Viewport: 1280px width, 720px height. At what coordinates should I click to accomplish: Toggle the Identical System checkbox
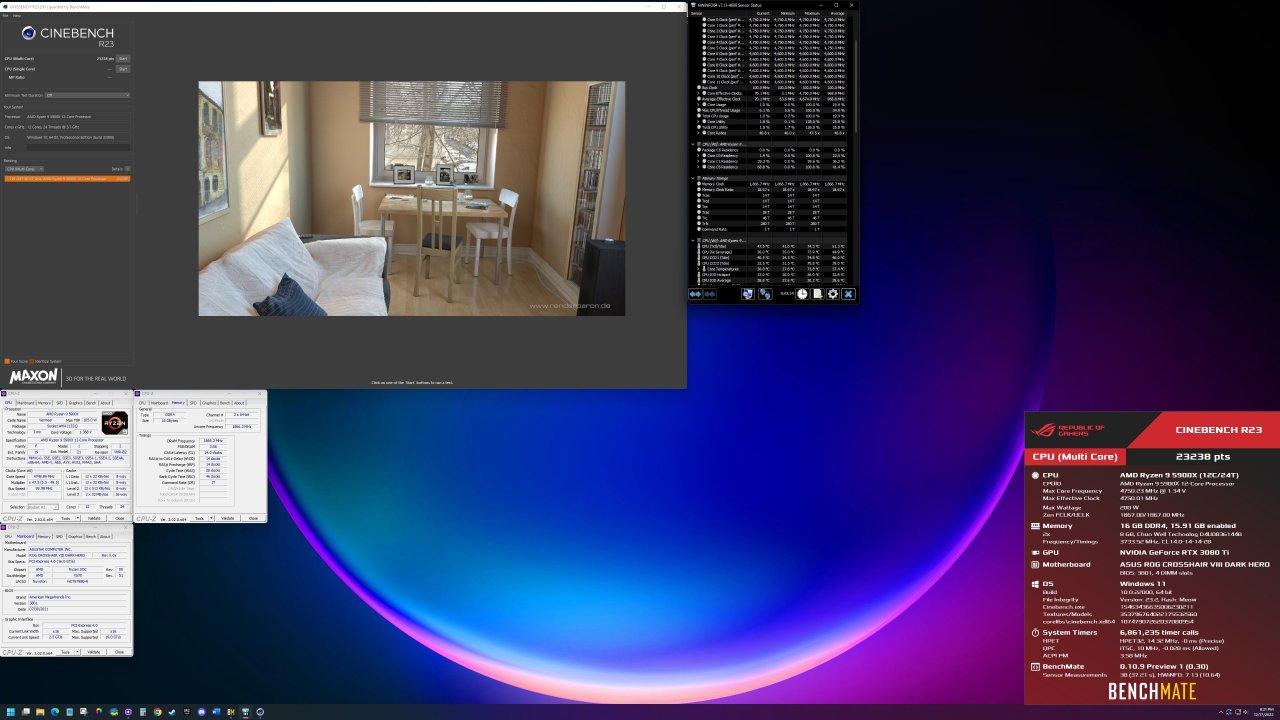[31, 361]
